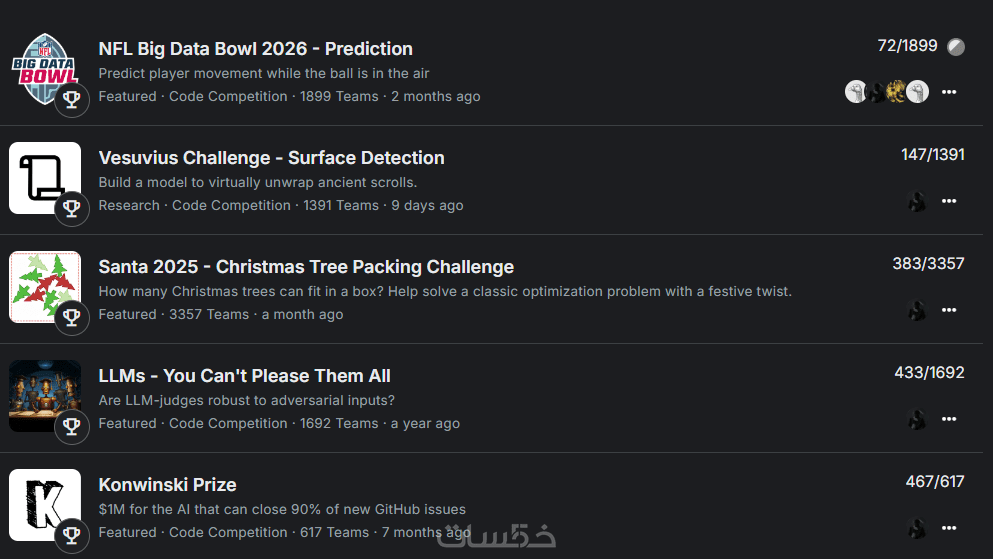
Task: Open the NFL Big Data Bowl 2026 title link
Action: click(255, 49)
